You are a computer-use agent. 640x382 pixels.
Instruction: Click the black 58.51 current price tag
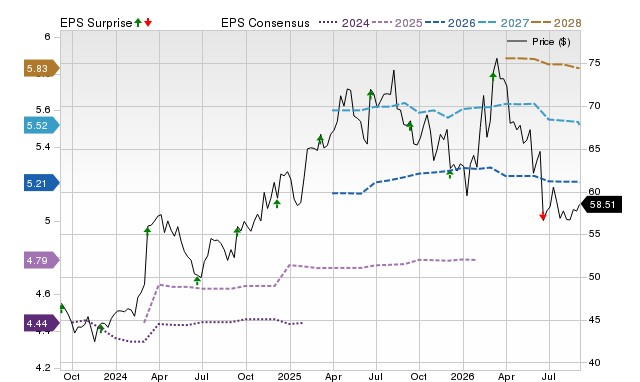[601, 204]
